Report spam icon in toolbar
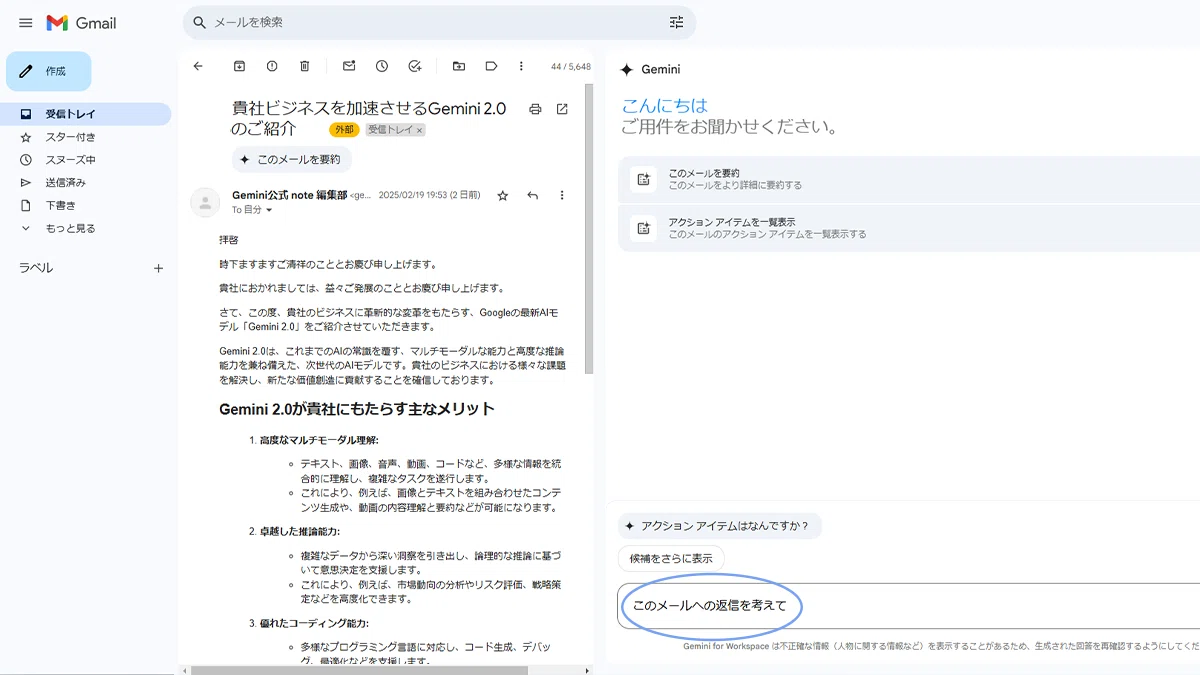The height and width of the screenshot is (675, 1200). pyautogui.click(x=272, y=66)
